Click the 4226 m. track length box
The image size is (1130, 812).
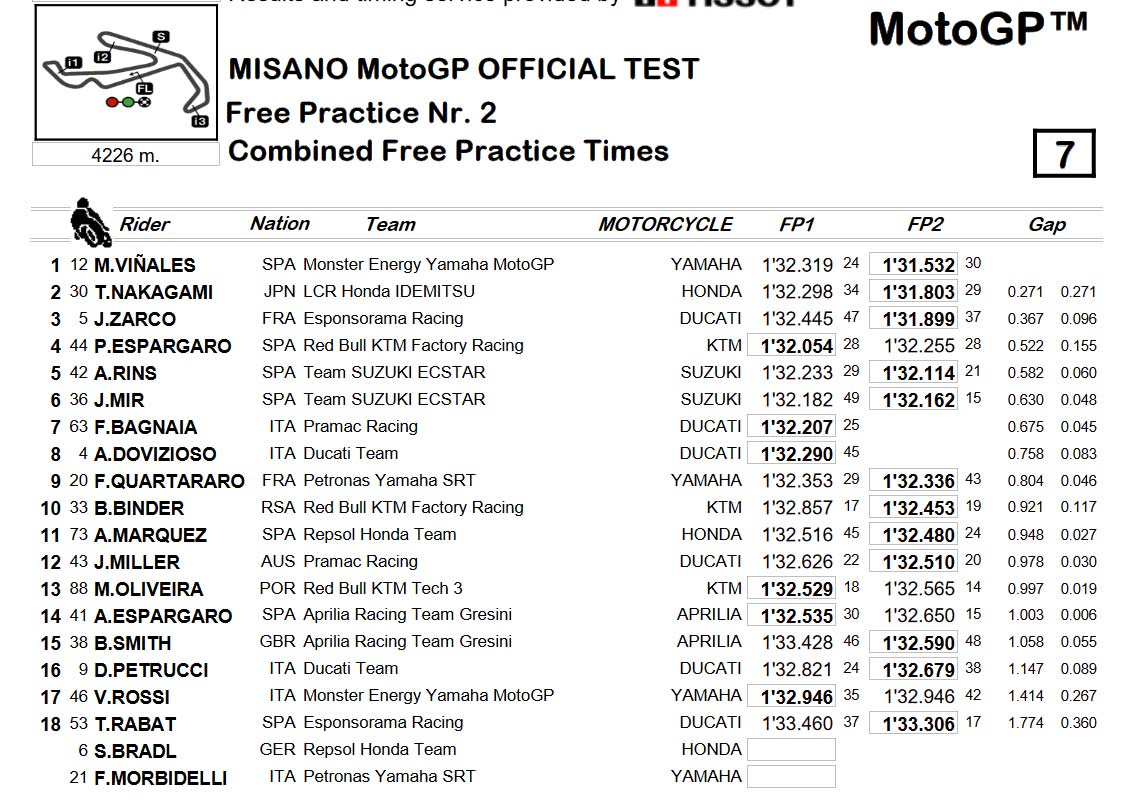tap(125, 155)
